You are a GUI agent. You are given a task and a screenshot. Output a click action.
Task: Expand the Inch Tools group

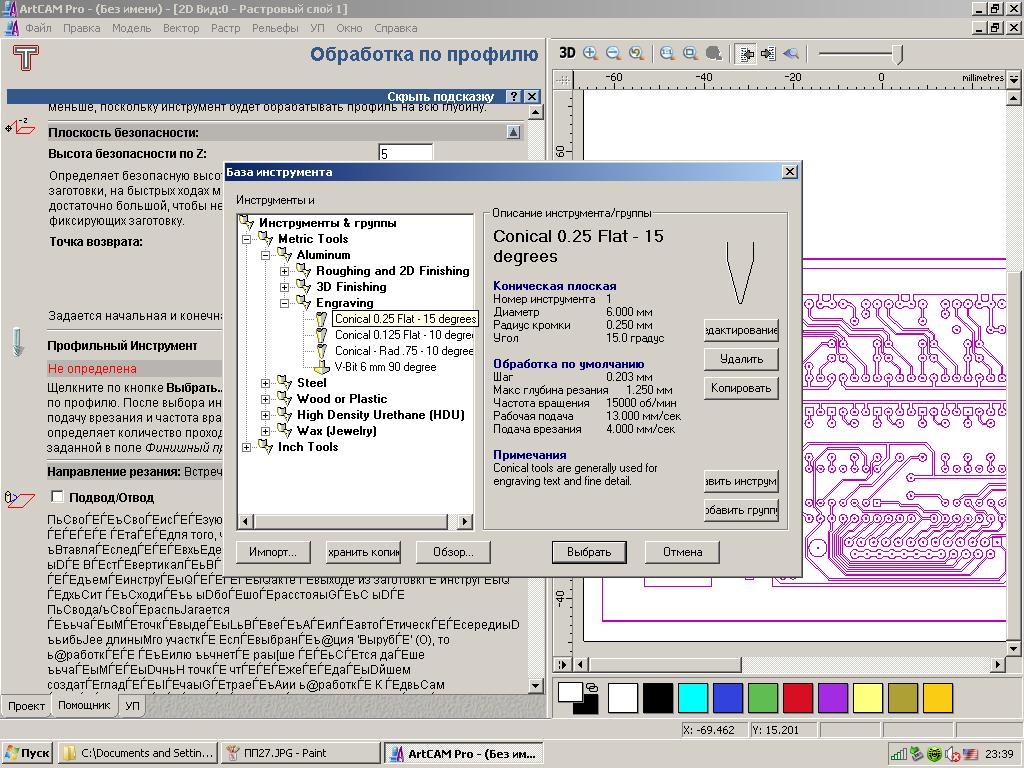pos(246,447)
